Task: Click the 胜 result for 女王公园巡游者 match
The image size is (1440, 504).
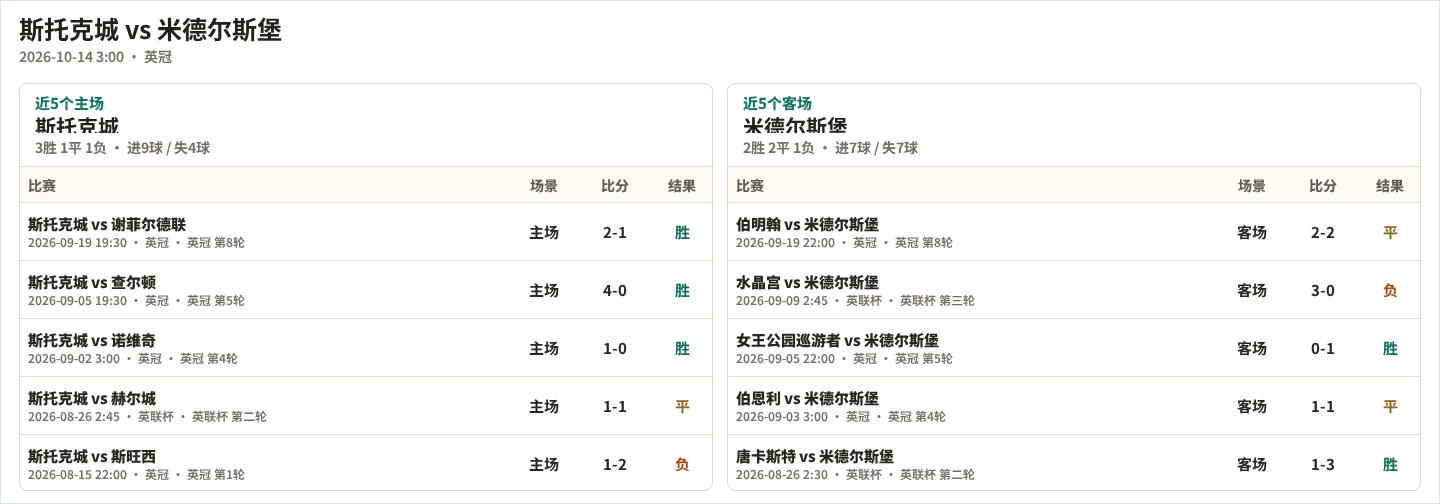Action: (1390, 349)
